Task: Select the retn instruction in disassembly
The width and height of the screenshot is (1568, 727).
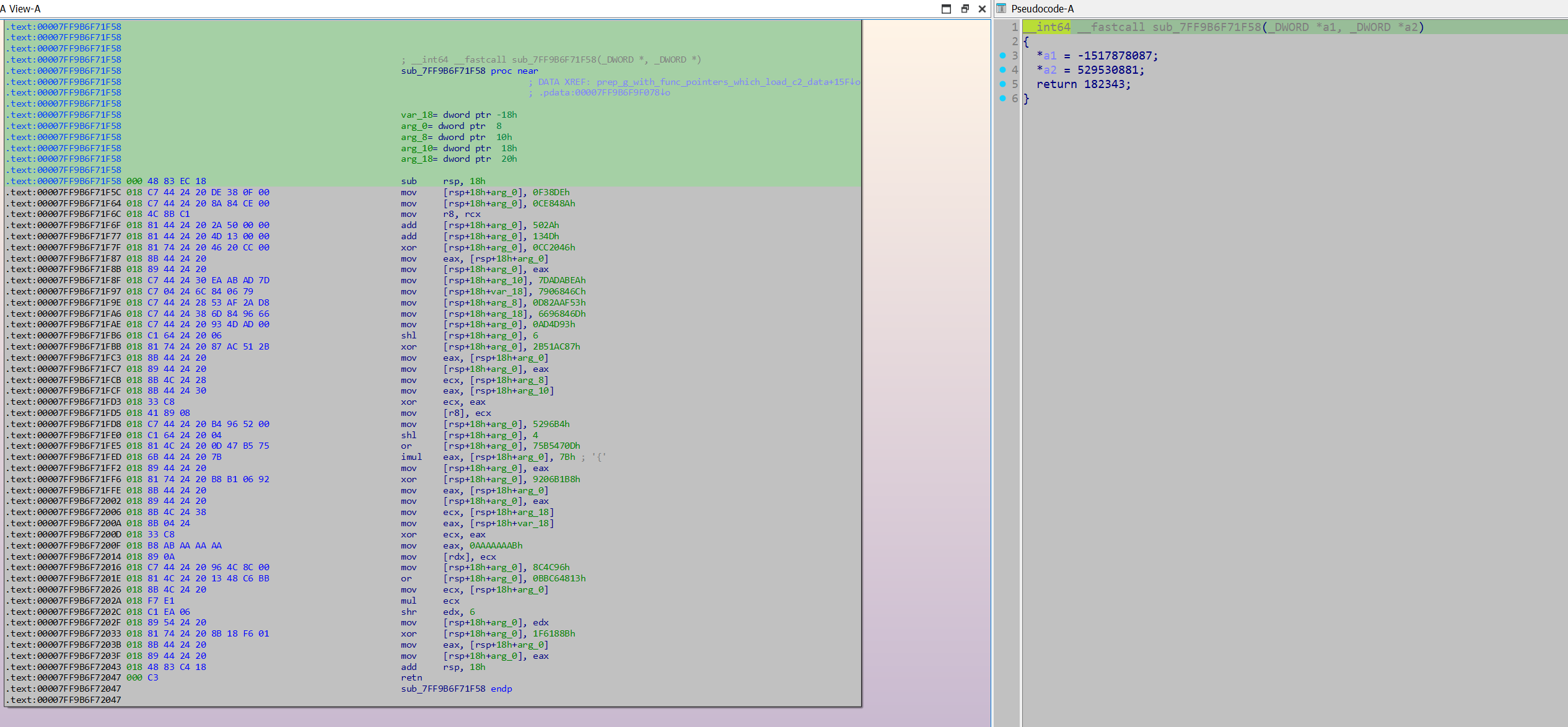Action: 411,677
